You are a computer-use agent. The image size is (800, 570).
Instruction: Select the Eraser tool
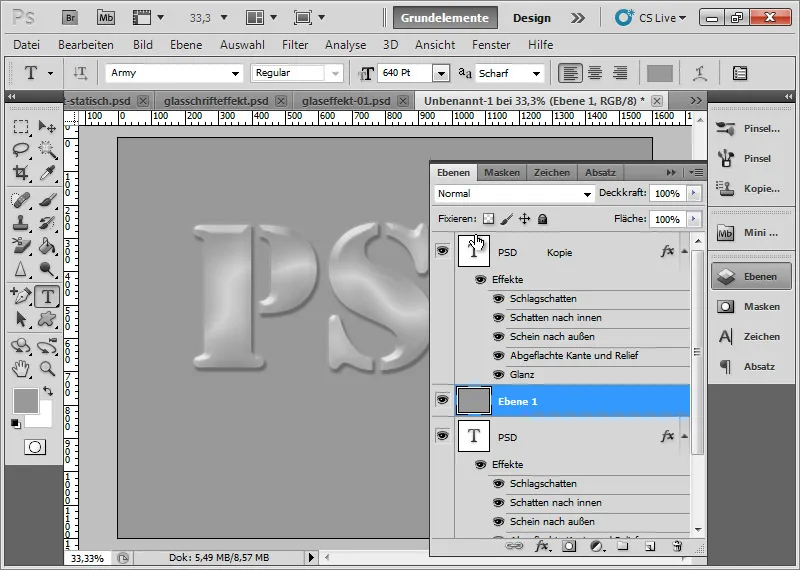21,246
